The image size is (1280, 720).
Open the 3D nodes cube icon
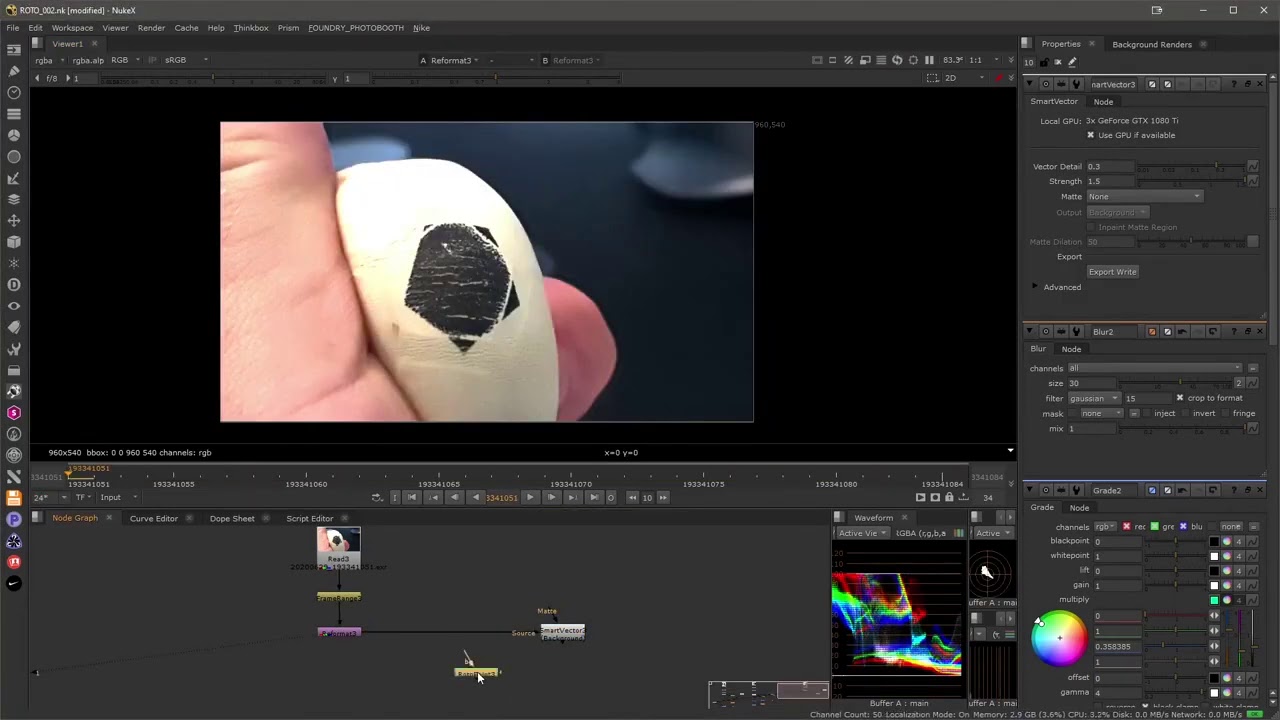14,242
